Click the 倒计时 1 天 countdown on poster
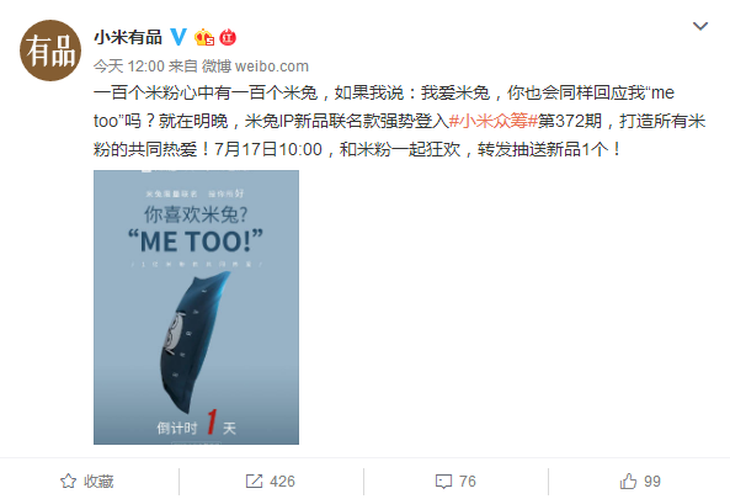 coord(196,424)
